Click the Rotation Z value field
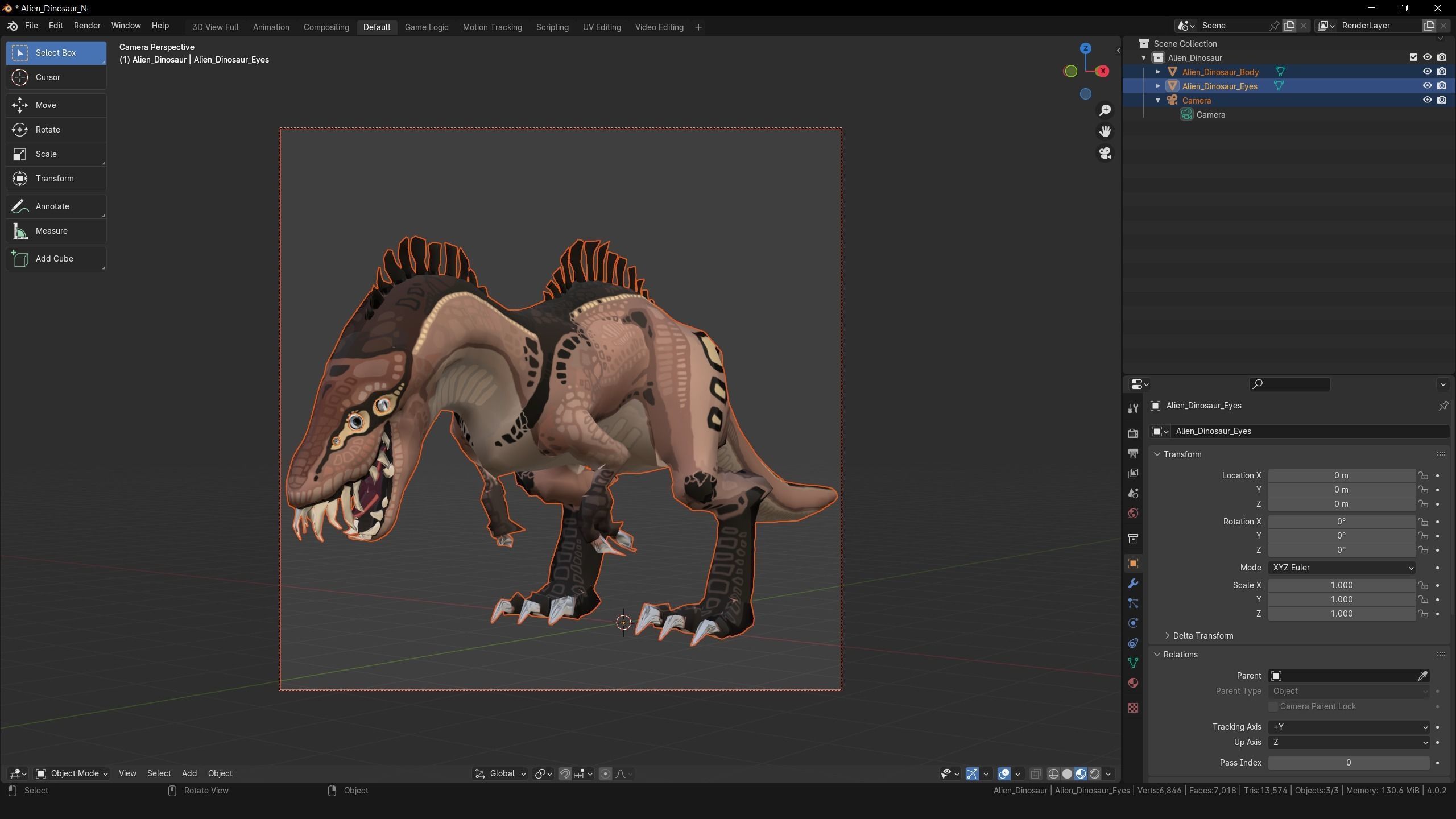This screenshot has width=1456, height=819. [1342, 550]
